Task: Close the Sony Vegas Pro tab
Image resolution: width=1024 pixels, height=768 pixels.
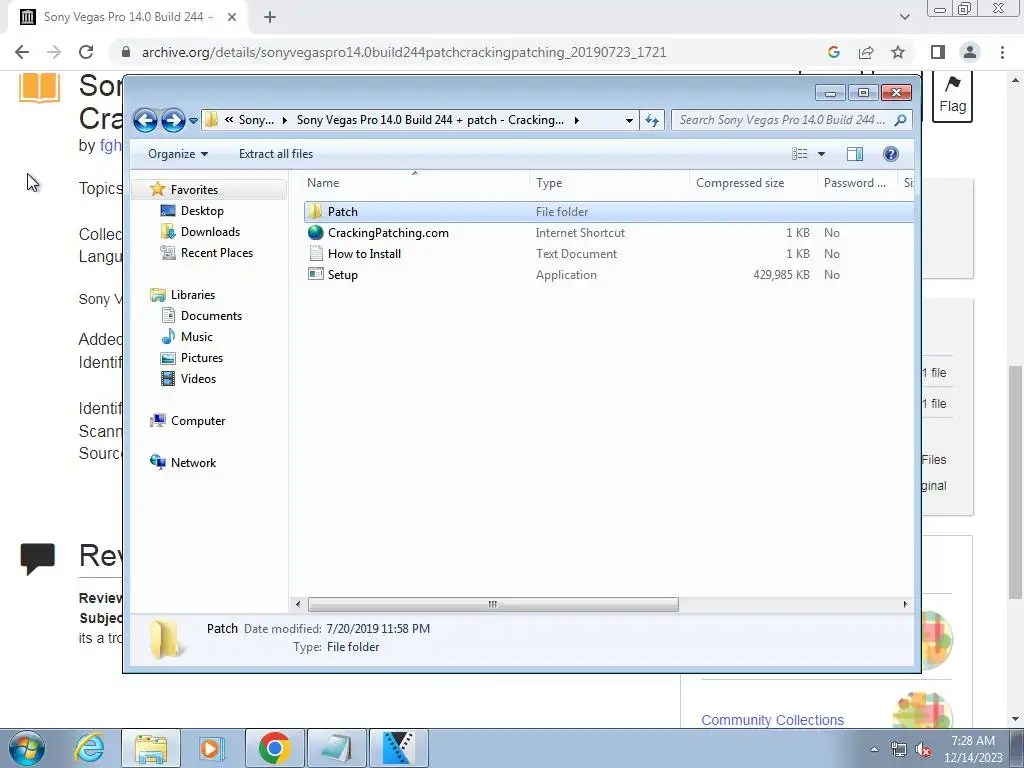Action: click(232, 17)
